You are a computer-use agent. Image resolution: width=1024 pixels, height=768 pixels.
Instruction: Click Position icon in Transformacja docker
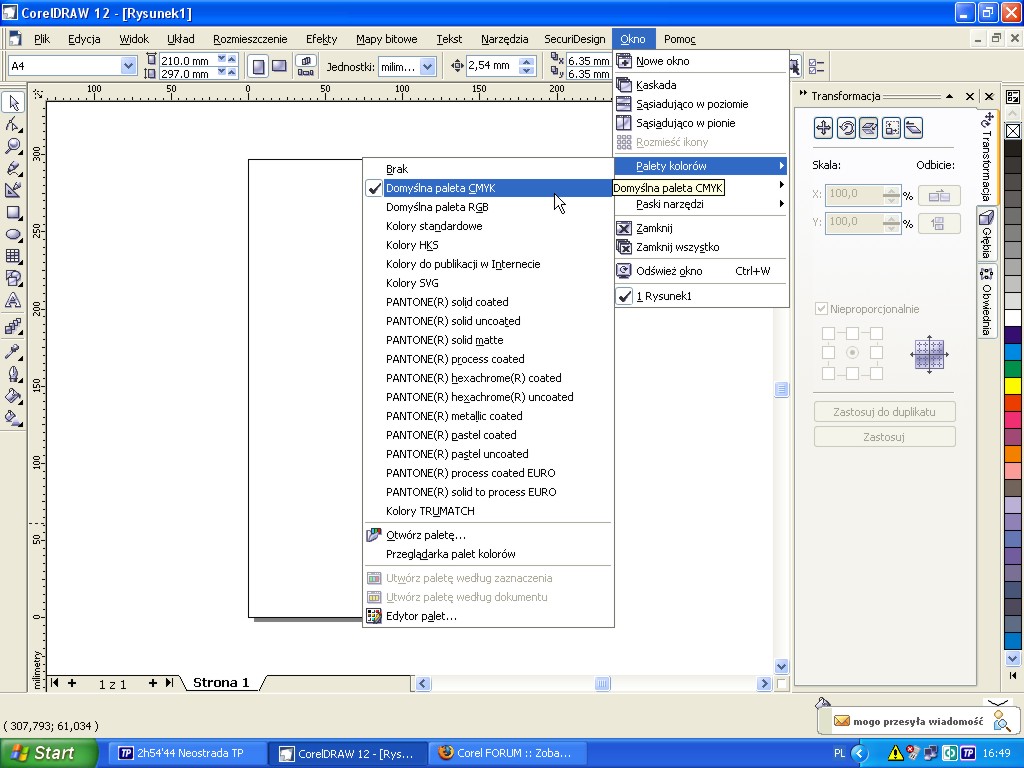[x=823, y=128]
